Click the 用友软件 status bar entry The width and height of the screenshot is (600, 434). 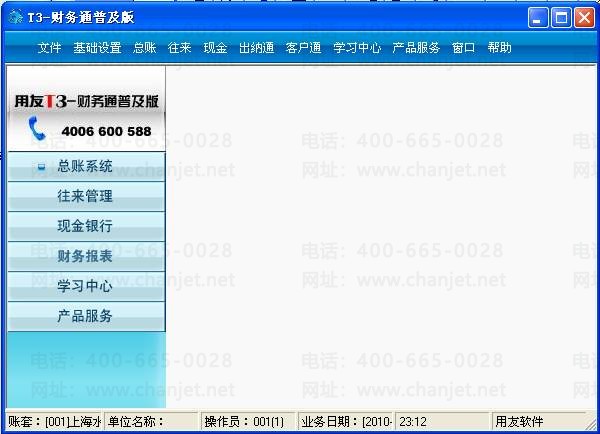click(x=539, y=421)
